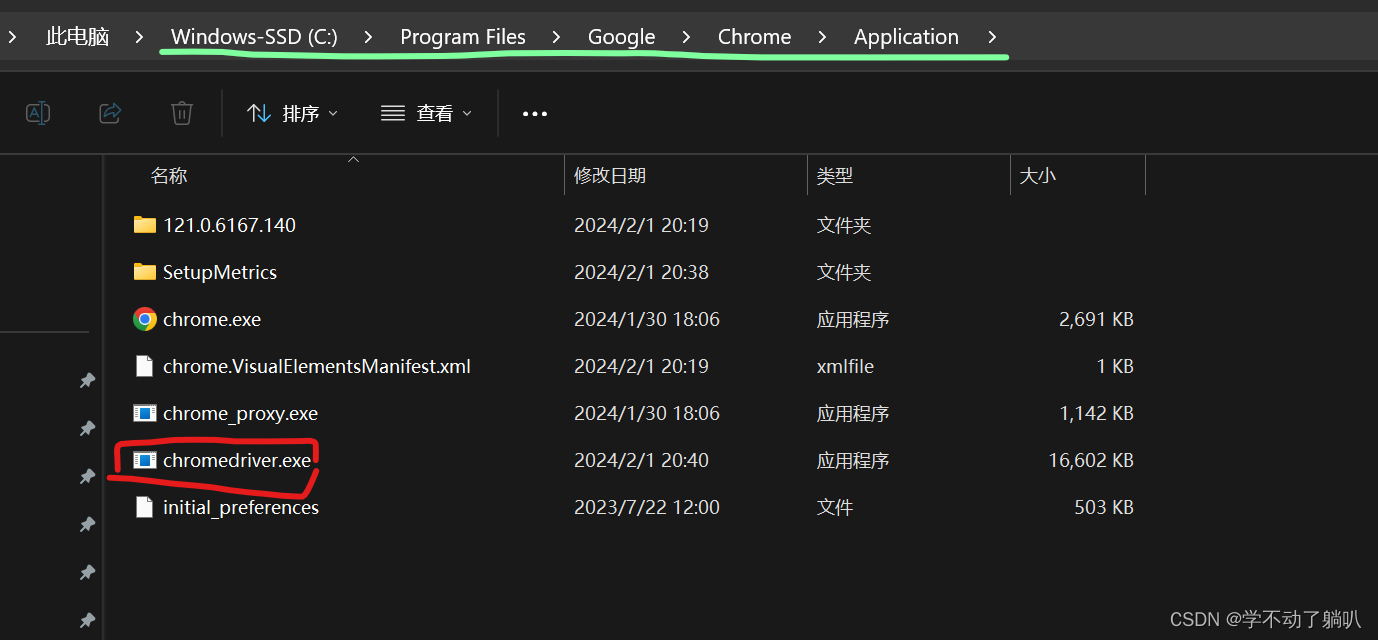
Task: Sort by 大小 column header
Action: [1037, 176]
